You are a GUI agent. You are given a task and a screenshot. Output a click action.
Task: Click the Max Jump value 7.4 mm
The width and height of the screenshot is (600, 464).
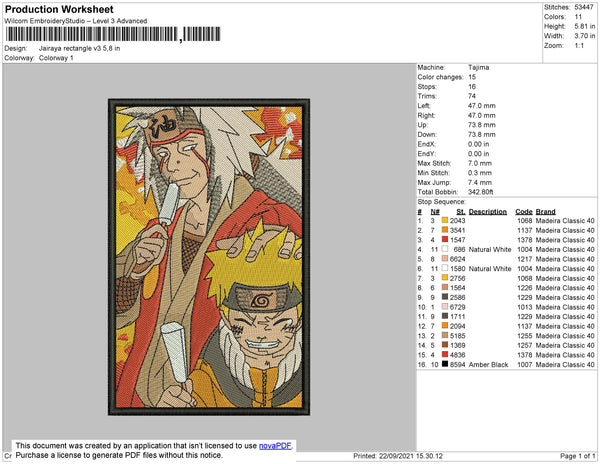pyautogui.click(x=480, y=182)
